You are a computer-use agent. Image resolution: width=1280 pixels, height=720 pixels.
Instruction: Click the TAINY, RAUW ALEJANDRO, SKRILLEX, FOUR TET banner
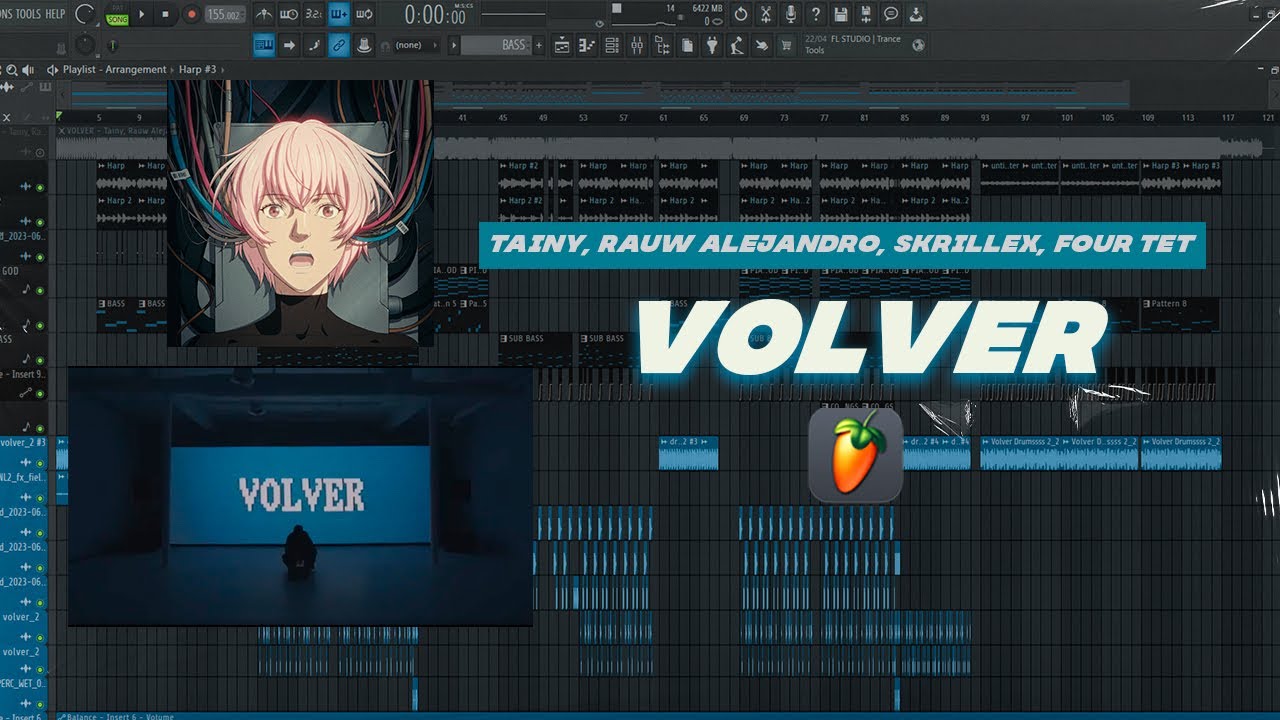coord(842,245)
